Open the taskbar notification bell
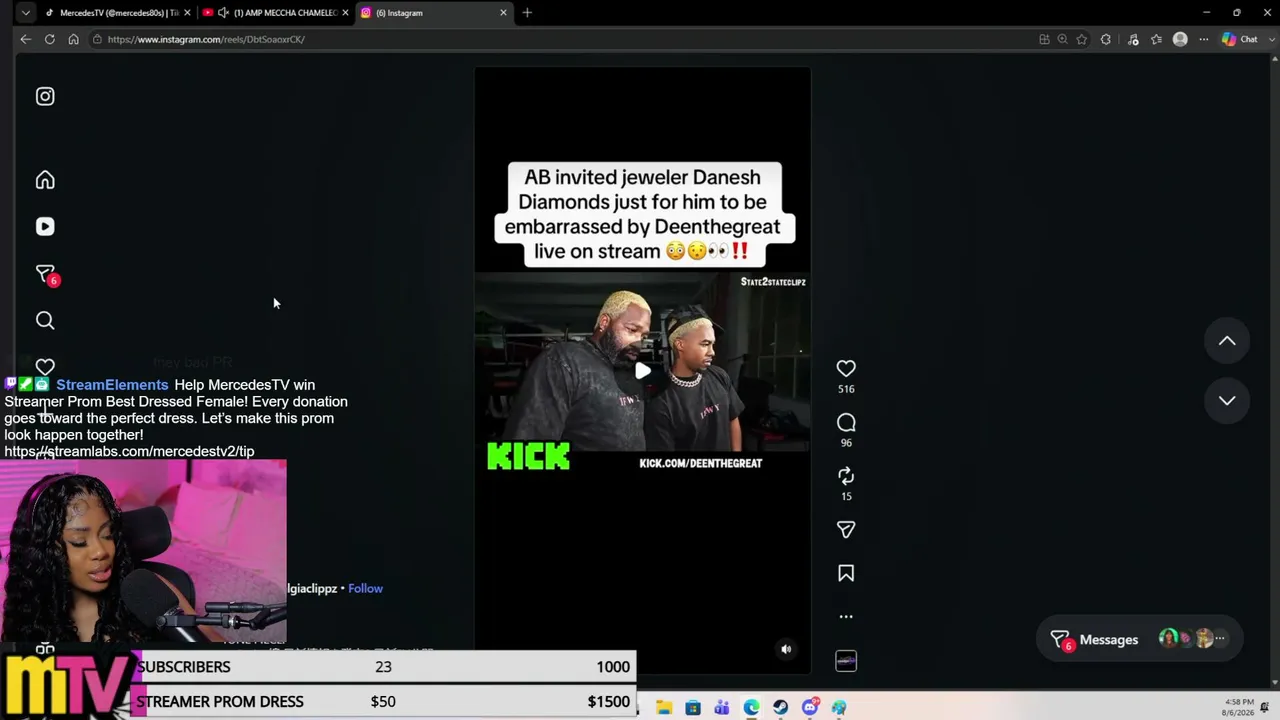The height and width of the screenshot is (720, 1280). (x=1265, y=707)
